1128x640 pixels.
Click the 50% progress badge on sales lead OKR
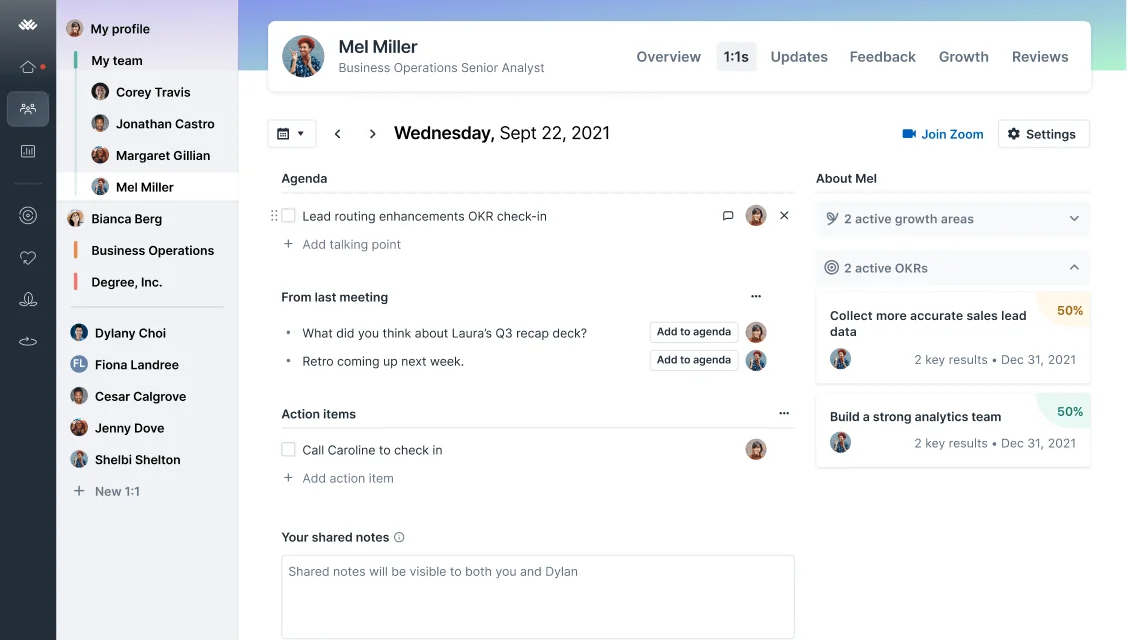point(1068,311)
